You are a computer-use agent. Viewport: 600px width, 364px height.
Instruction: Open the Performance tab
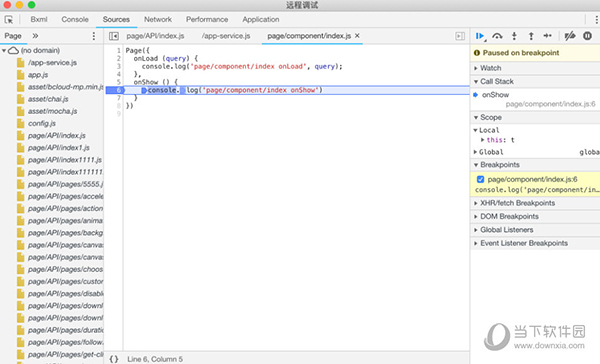207,20
